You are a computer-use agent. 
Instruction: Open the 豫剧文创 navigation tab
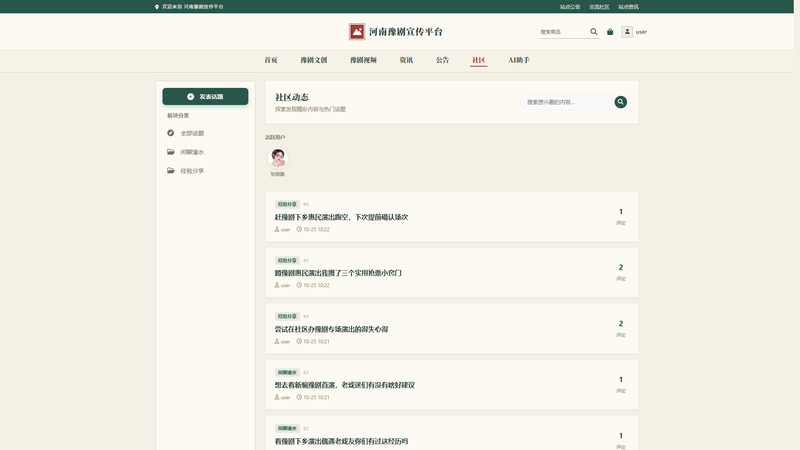point(313,60)
